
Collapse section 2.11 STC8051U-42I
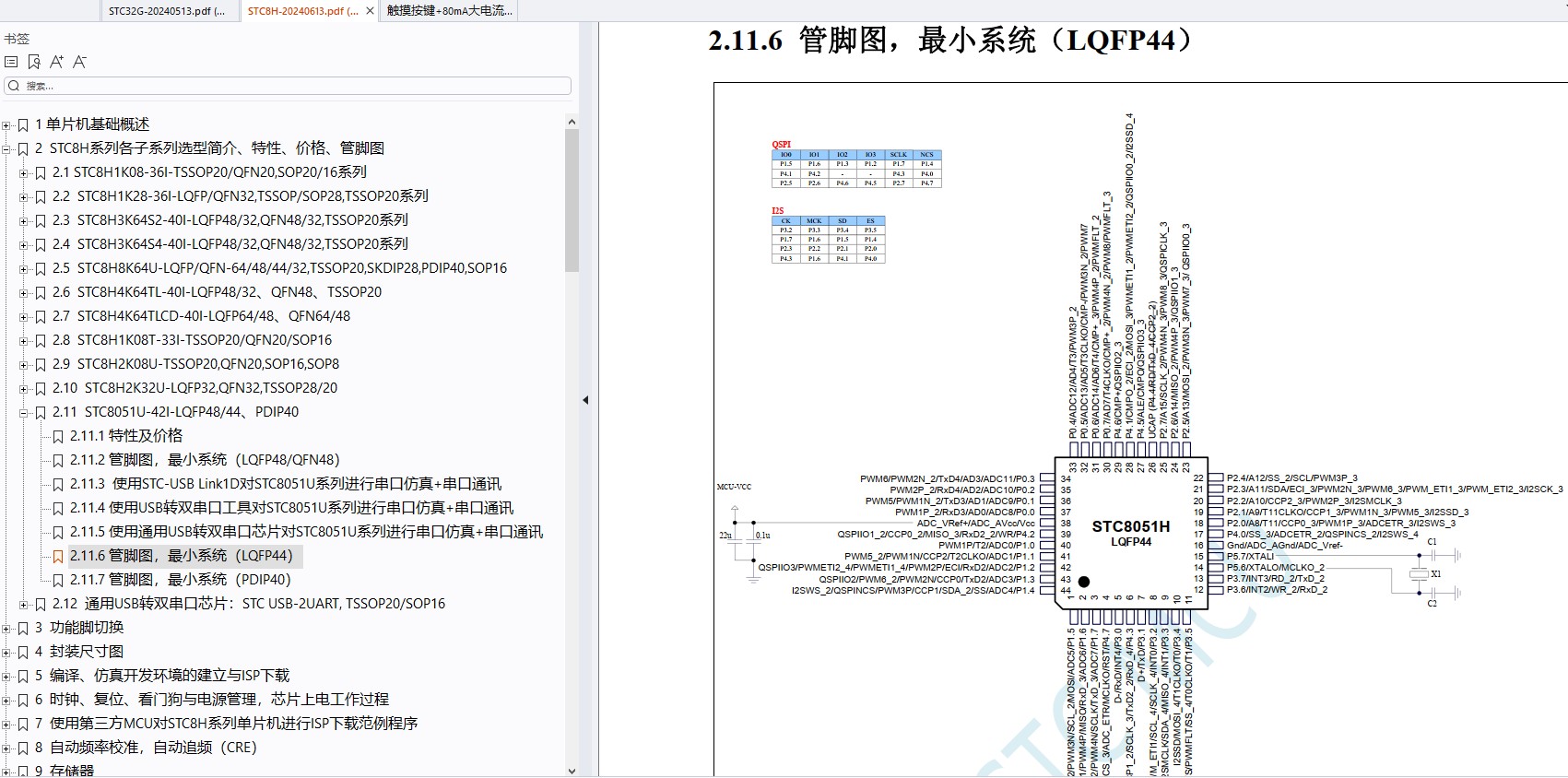click(24, 412)
